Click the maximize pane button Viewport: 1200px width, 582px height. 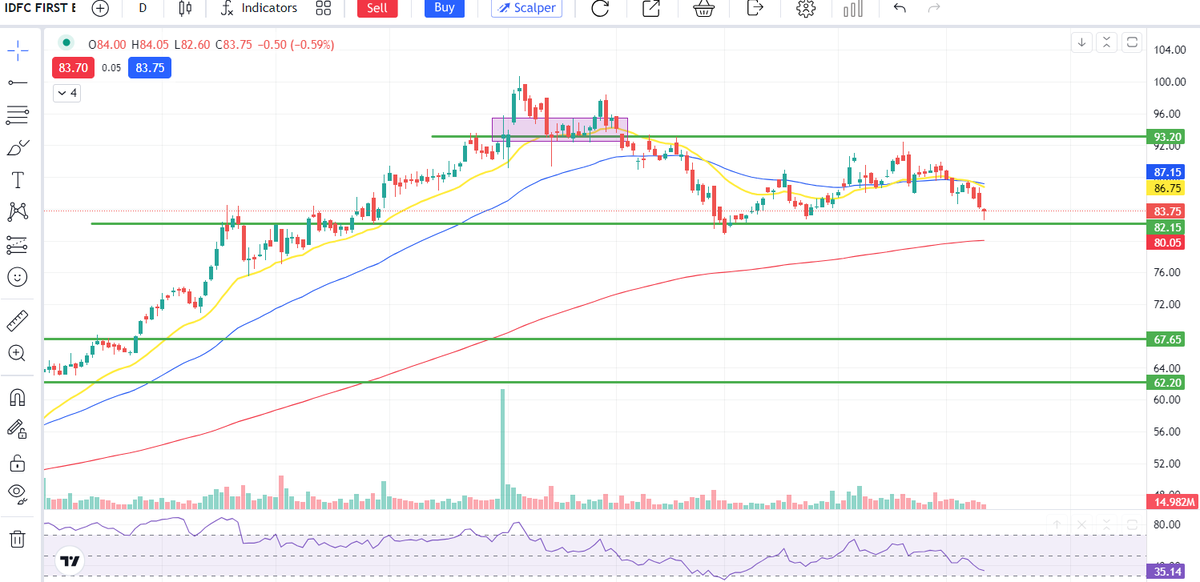coord(1132,42)
